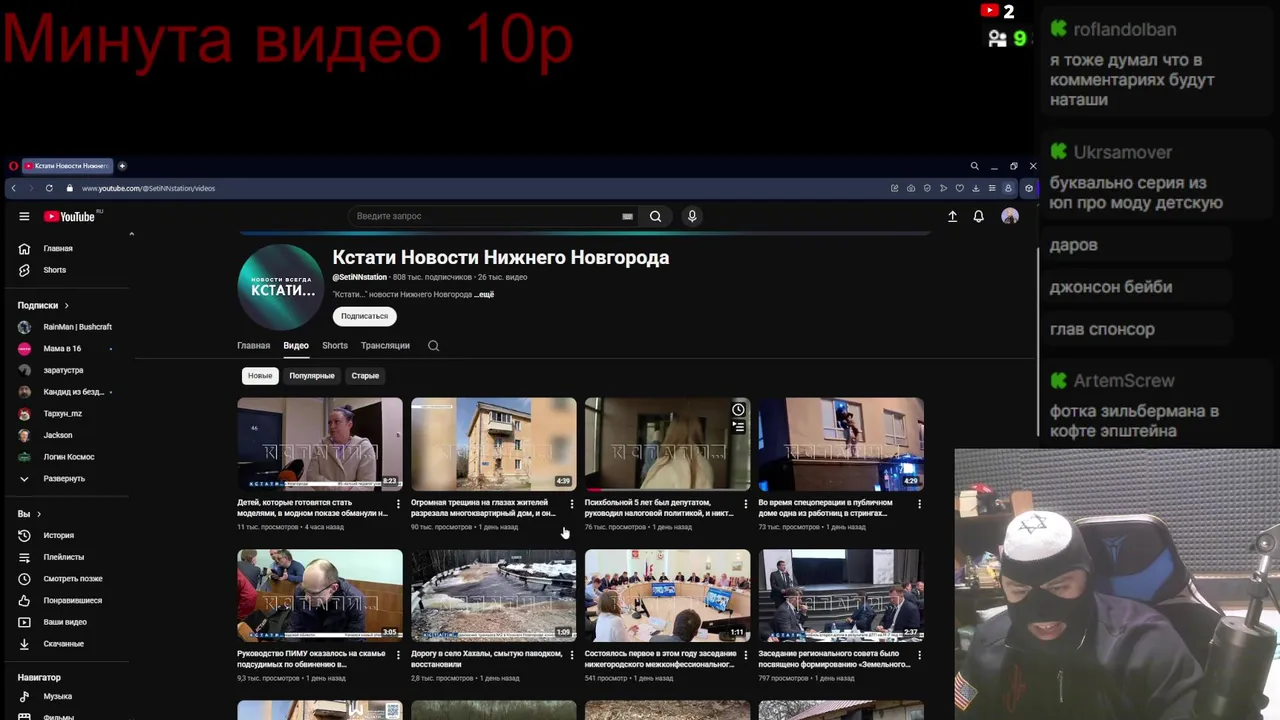Screen dimensions: 1280x720
Task: Click the YouTube logo
Action: click(x=70, y=216)
